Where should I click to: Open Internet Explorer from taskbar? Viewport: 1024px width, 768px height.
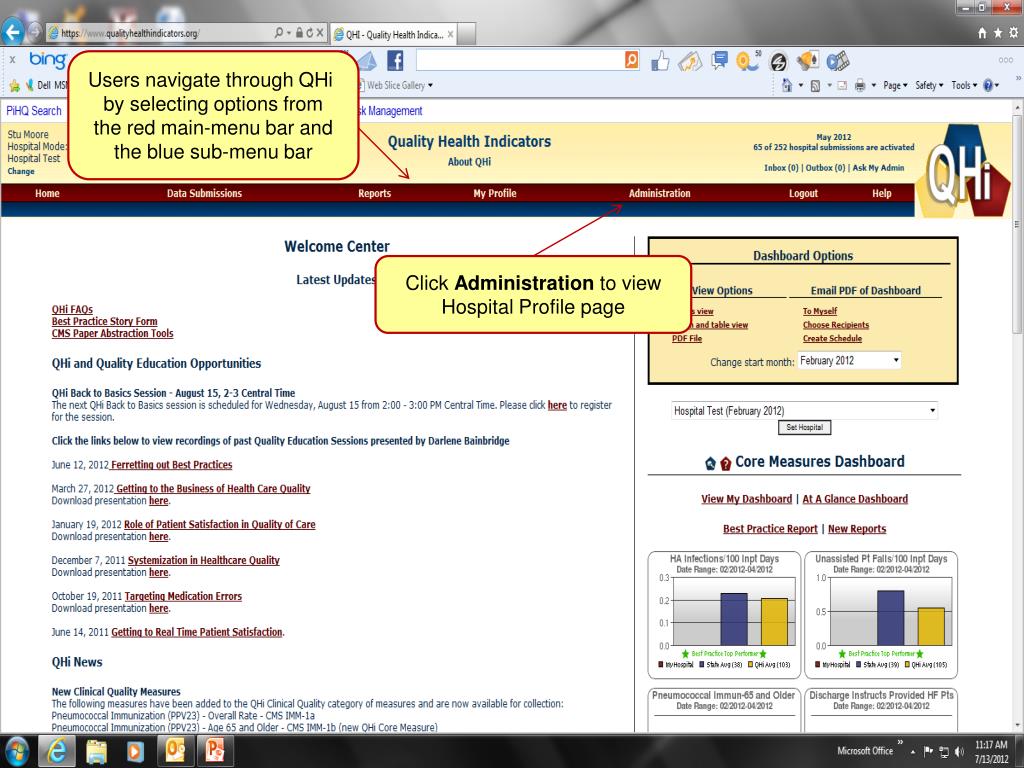click(57, 751)
